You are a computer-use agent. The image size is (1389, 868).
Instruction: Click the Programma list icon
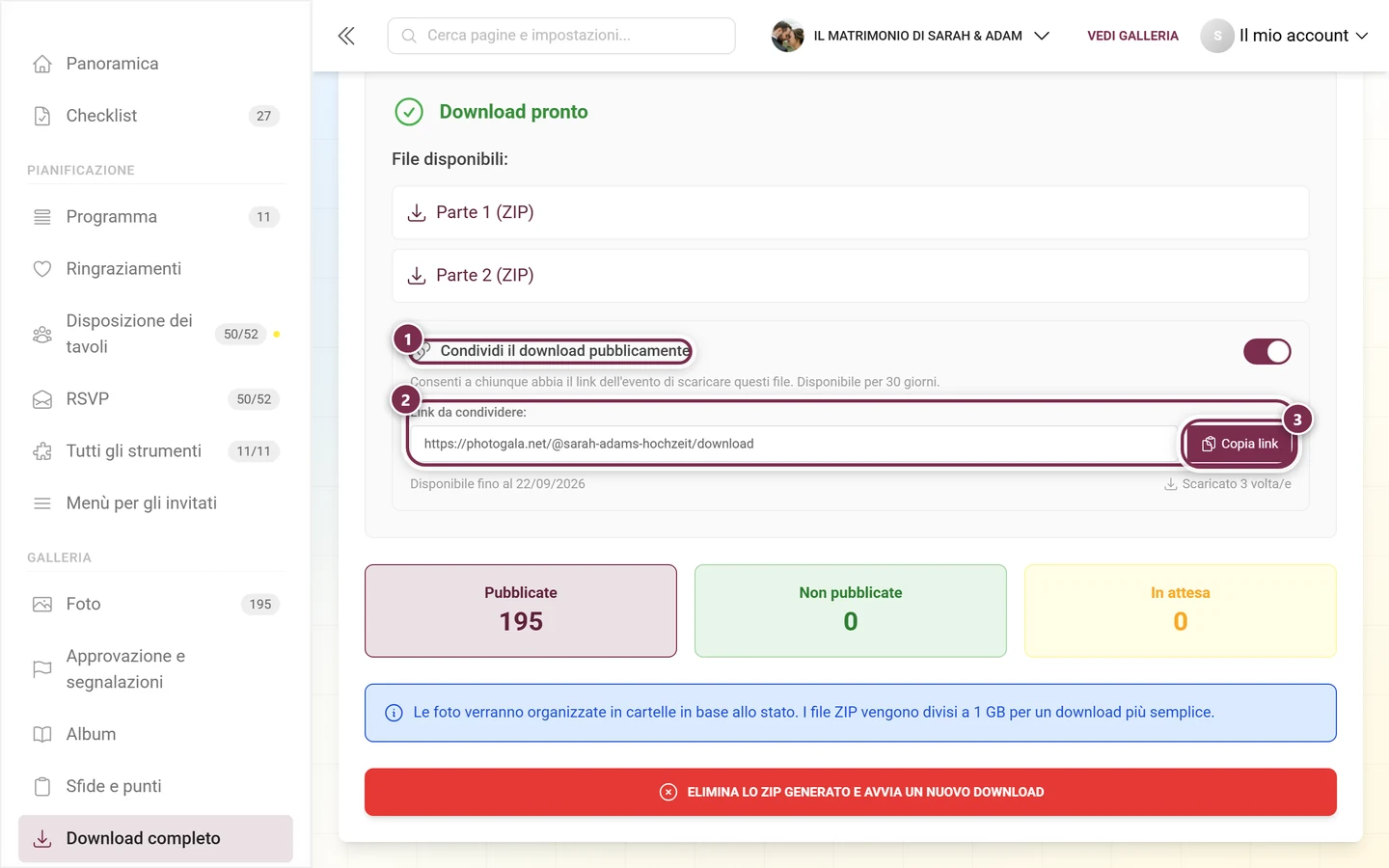point(42,217)
